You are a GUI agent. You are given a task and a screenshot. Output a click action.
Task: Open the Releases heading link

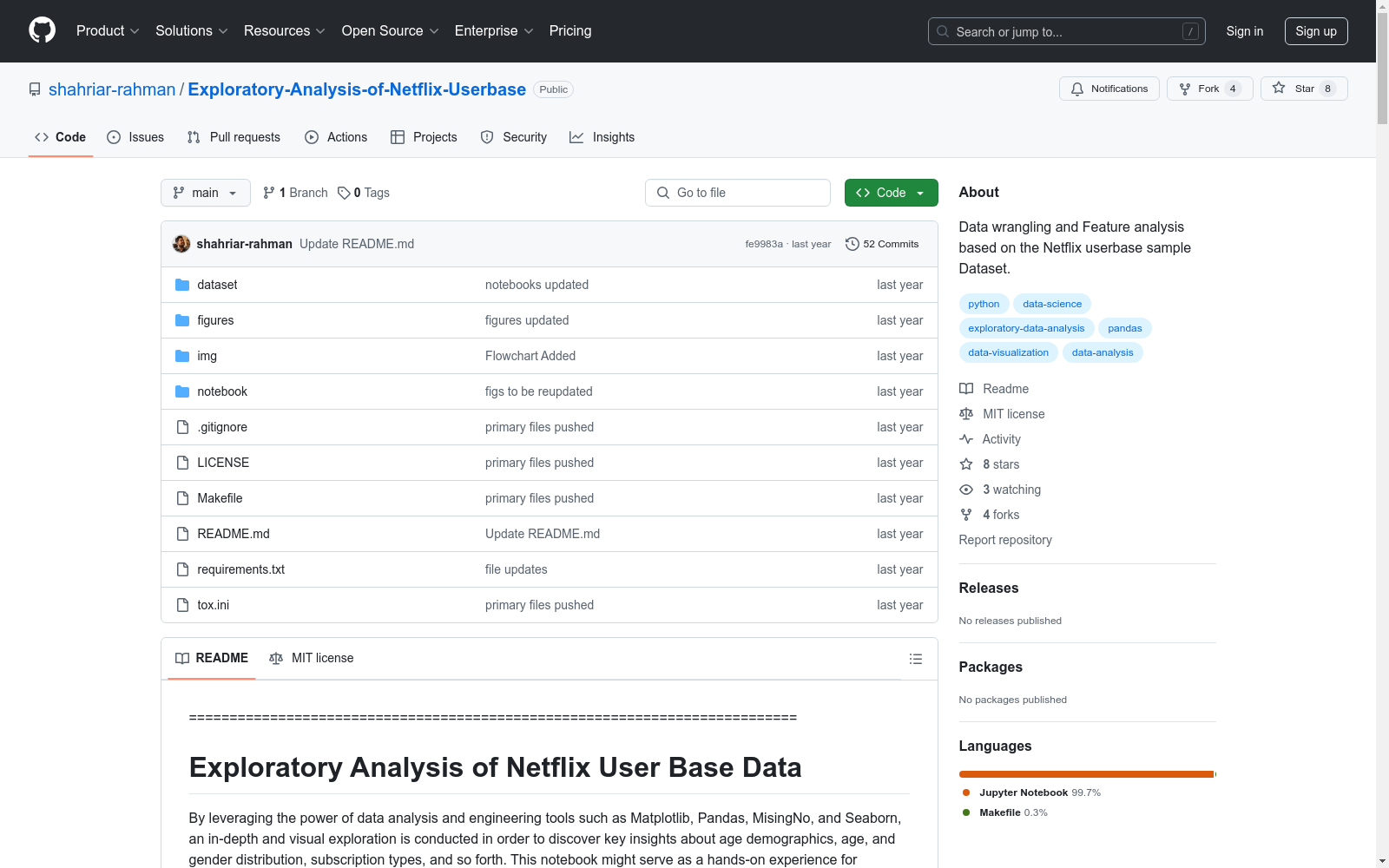coord(989,588)
